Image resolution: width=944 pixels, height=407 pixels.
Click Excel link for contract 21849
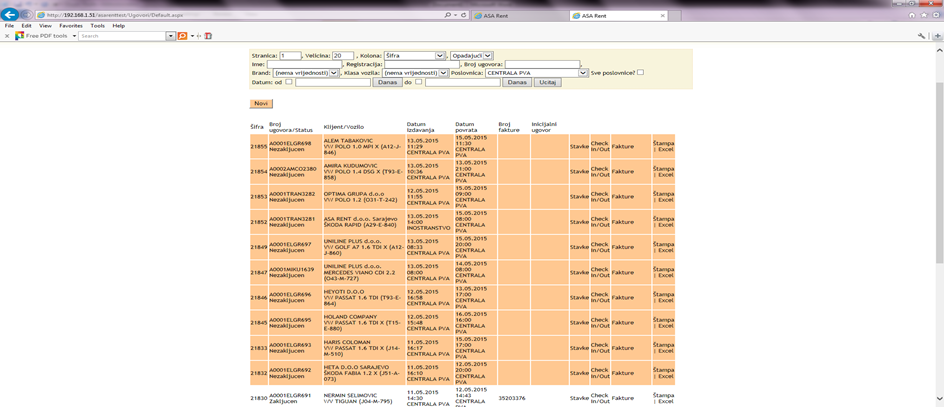(x=665, y=250)
